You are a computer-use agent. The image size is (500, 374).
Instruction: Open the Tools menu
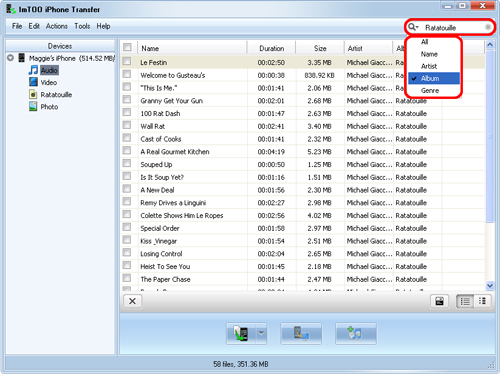[82, 26]
